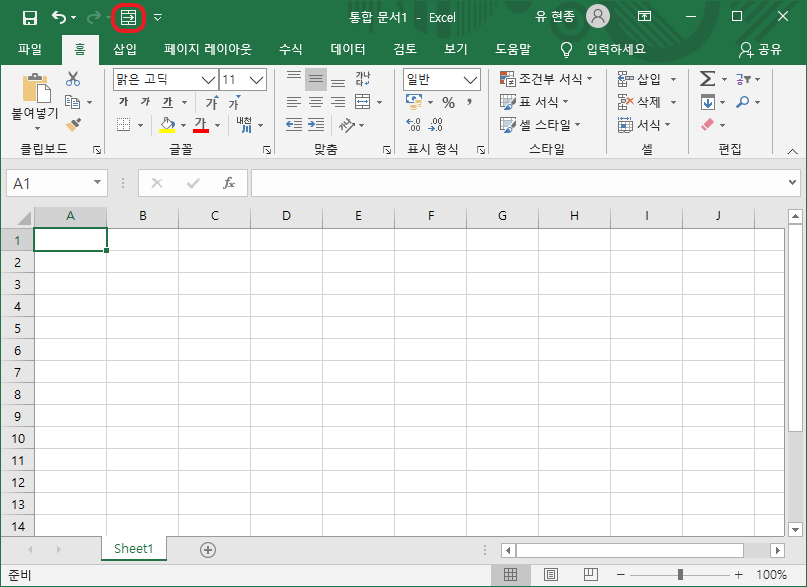This screenshot has height=587, width=807.
Task: Open the 셀 스타일 dropdown
Action: pyautogui.click(x=540, y=124)
